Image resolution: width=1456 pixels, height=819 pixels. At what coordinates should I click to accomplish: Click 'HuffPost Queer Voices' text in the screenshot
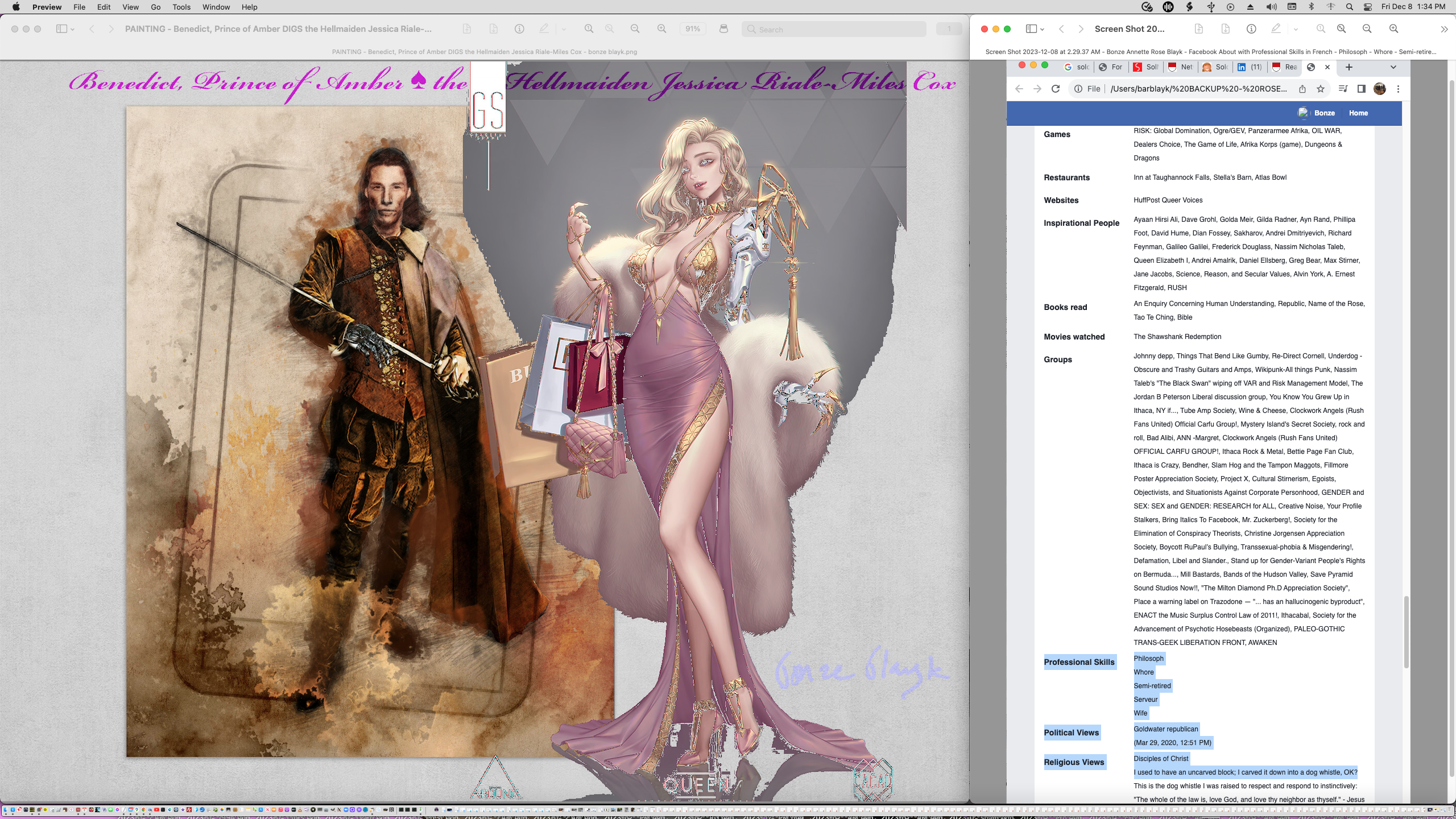click(x=1168, y=200)
